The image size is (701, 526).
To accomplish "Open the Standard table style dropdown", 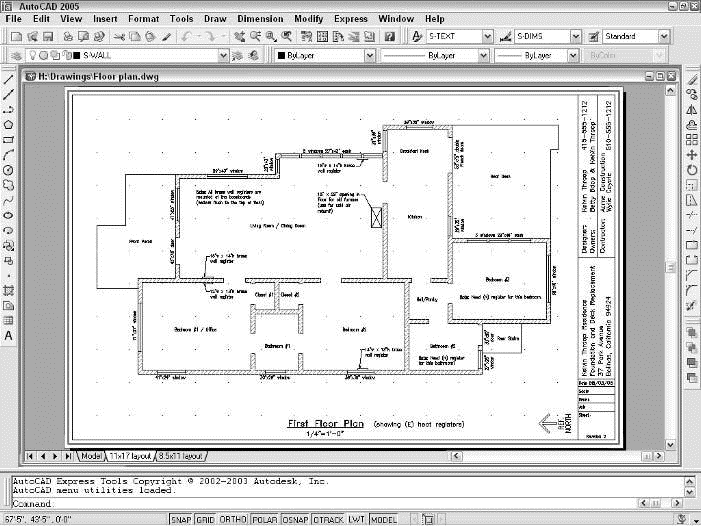I will tap(664, 37).
